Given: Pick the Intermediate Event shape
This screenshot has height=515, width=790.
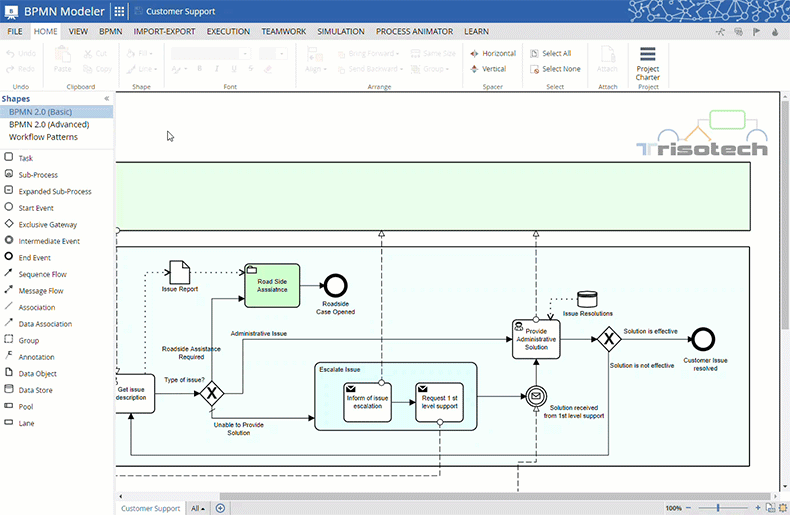Looking at the screenshot, I should (49, 241).
